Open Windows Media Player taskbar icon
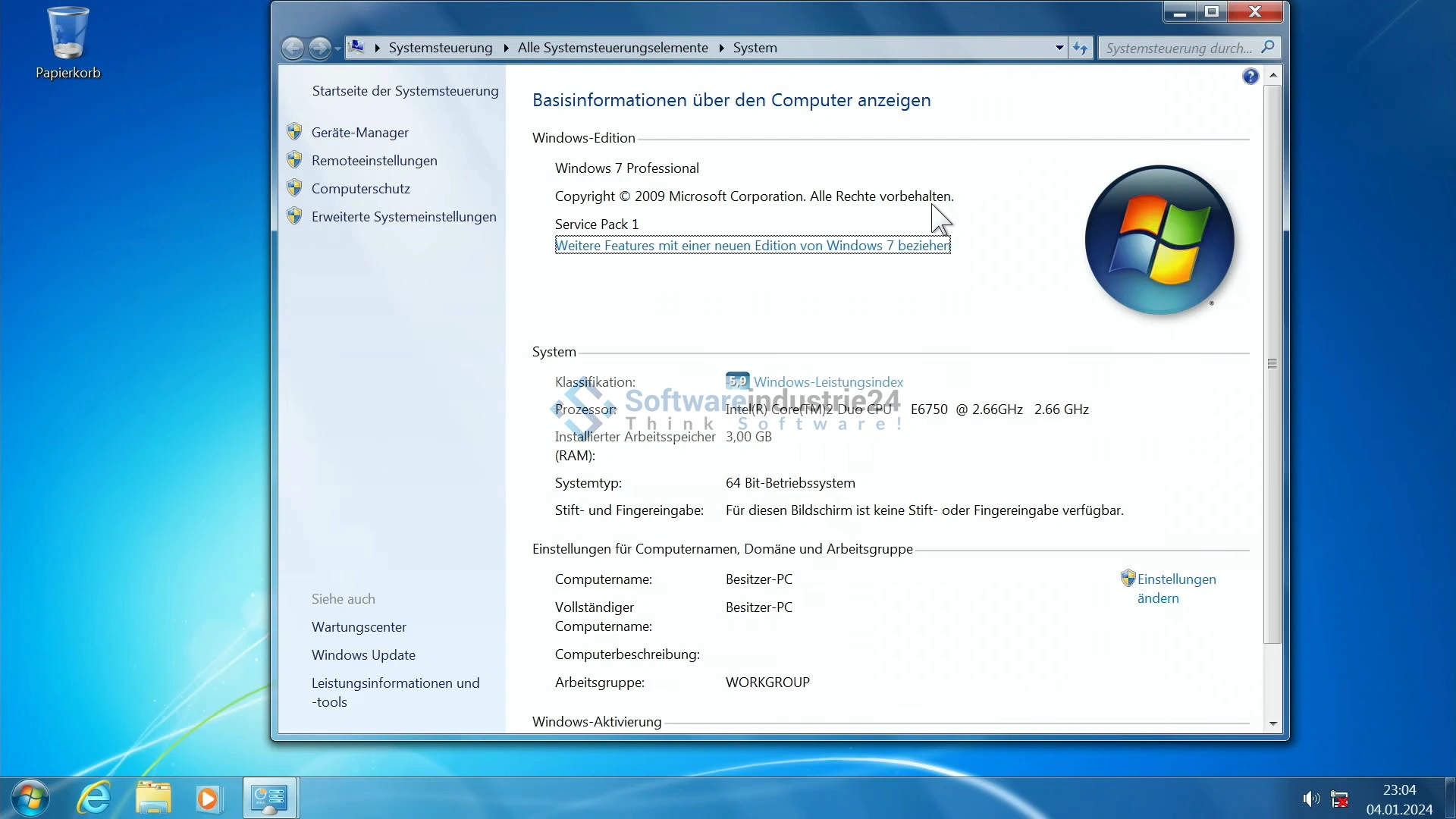This screenshot has width=1456, height=819. [x=208, y=799]
